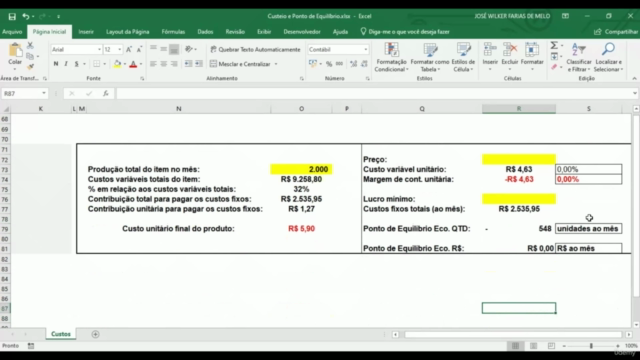Click the thousands separator (000) icon
This screenshot has width=640, height=360.
point(339,64)
